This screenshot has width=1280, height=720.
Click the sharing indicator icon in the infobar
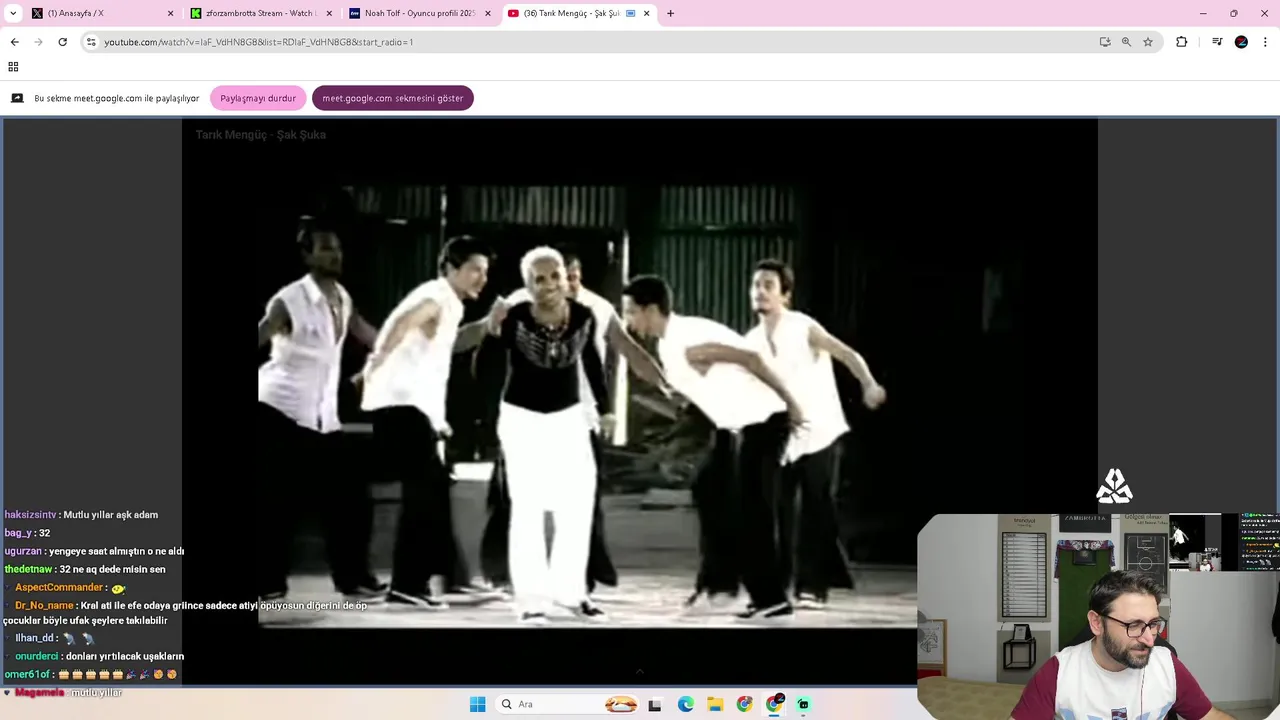pyautogui.click(x=17, y=98)
